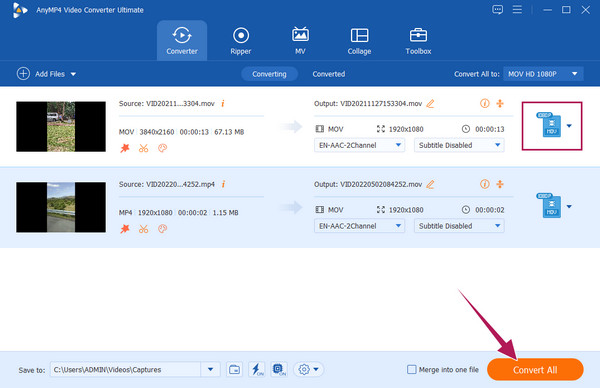Click the second output 00:00:02 duration
This screenshot has height=388, width=600.
pos(489,210)
